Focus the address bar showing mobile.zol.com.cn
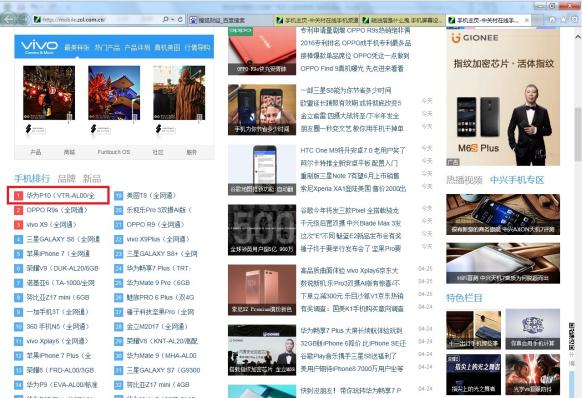This screenshot has width=582, height=398. 97,19
